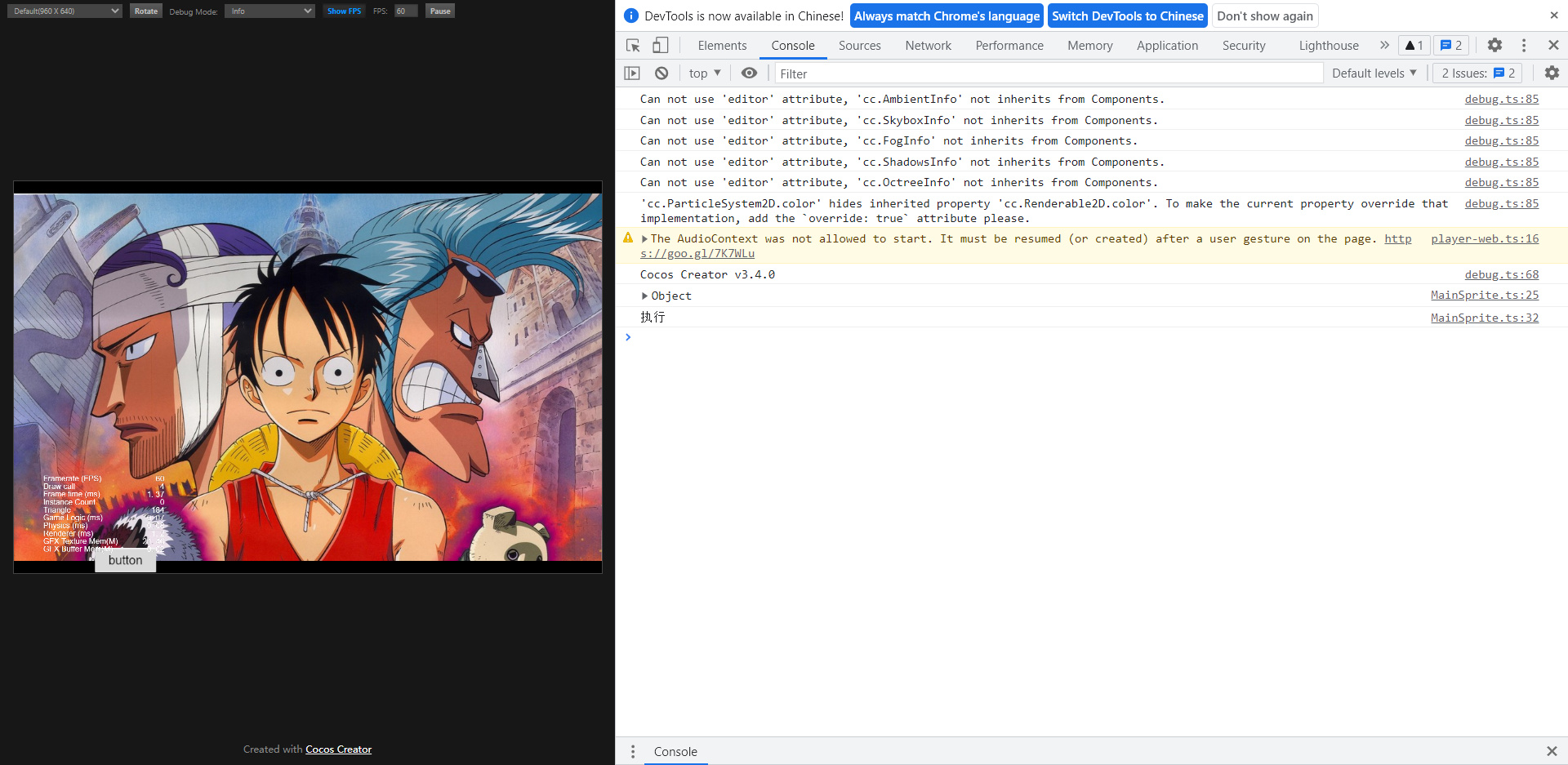Click the Cocos Creator v3.4.0 log text
Screen dimensions: 1568x765
coord(707,274)
